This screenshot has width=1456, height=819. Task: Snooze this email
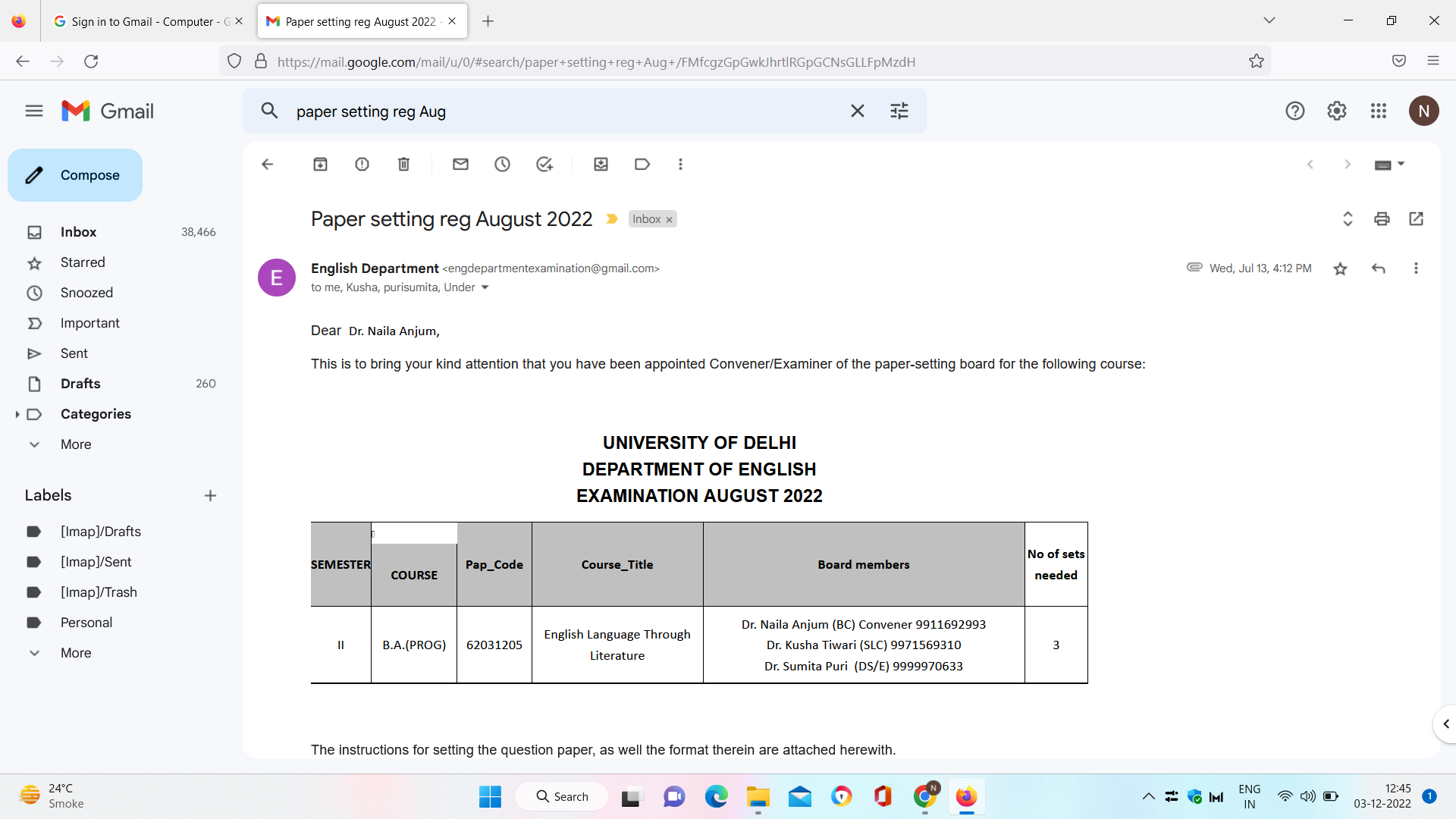pos(502,165)
